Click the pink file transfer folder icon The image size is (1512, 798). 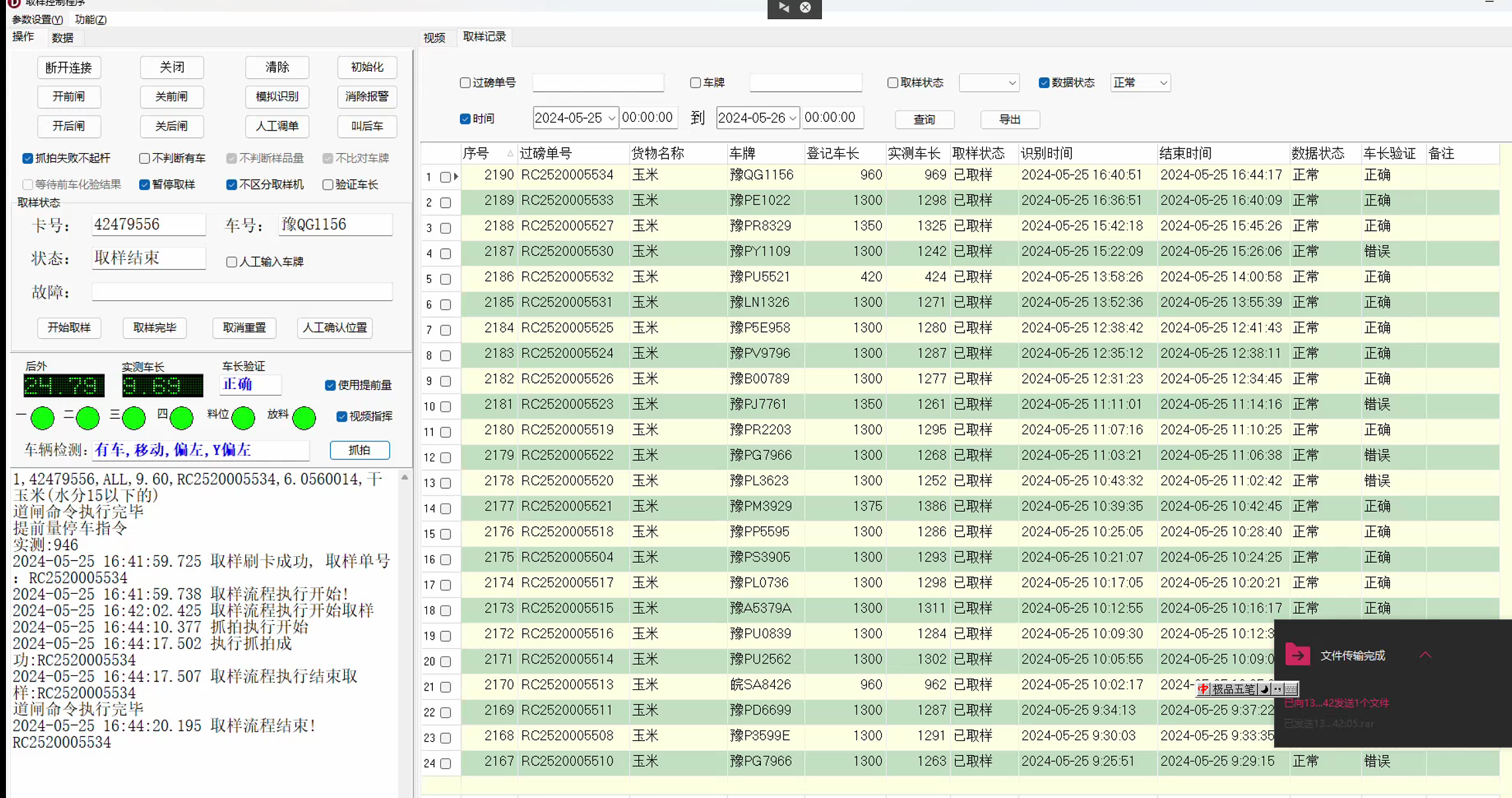tap(1297, 655)
